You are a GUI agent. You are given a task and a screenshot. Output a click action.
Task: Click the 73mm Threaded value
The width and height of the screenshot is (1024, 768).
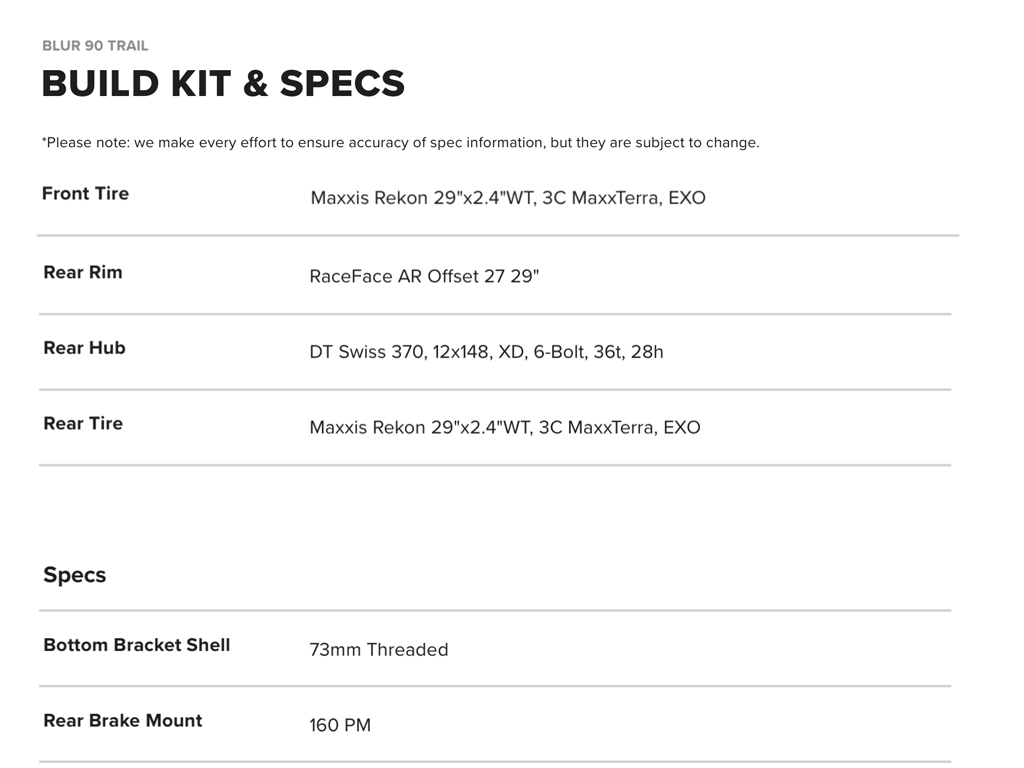(379, 650)
